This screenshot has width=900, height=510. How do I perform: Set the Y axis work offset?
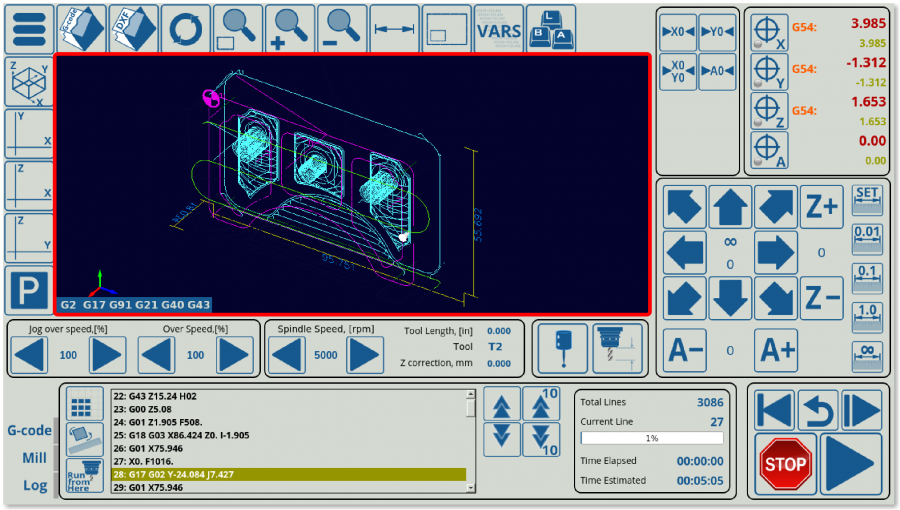pos(769,72)
